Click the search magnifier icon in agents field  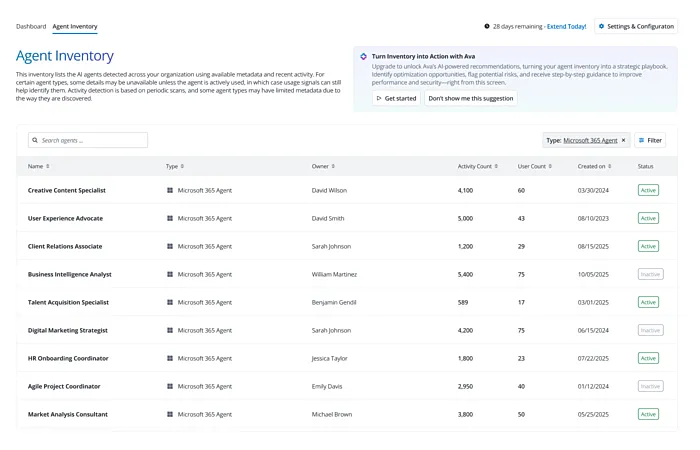coord(36,141)
